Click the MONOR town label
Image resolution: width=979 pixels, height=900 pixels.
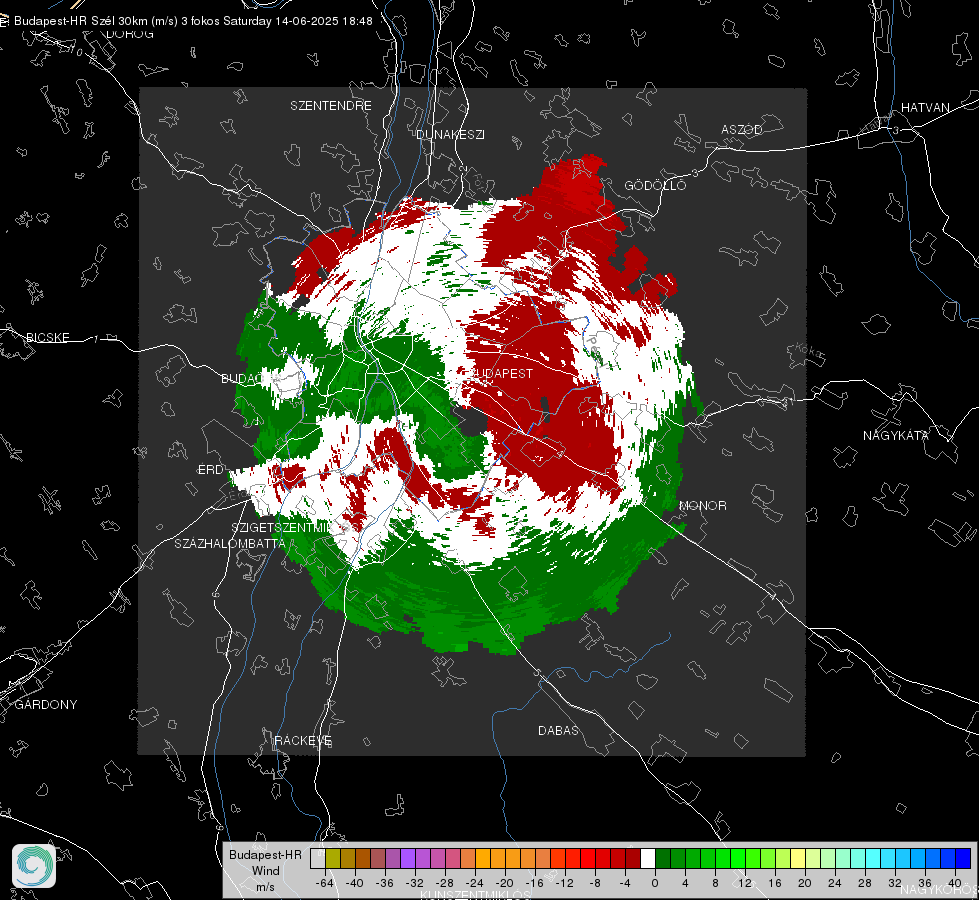click(703, 505)
